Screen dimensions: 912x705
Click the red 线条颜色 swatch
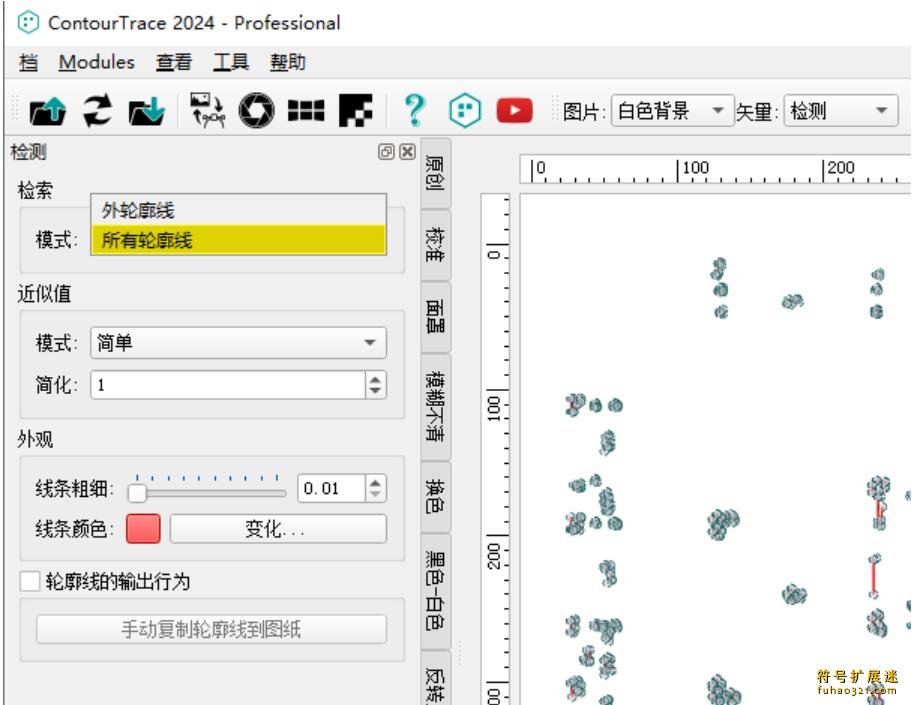143,529
